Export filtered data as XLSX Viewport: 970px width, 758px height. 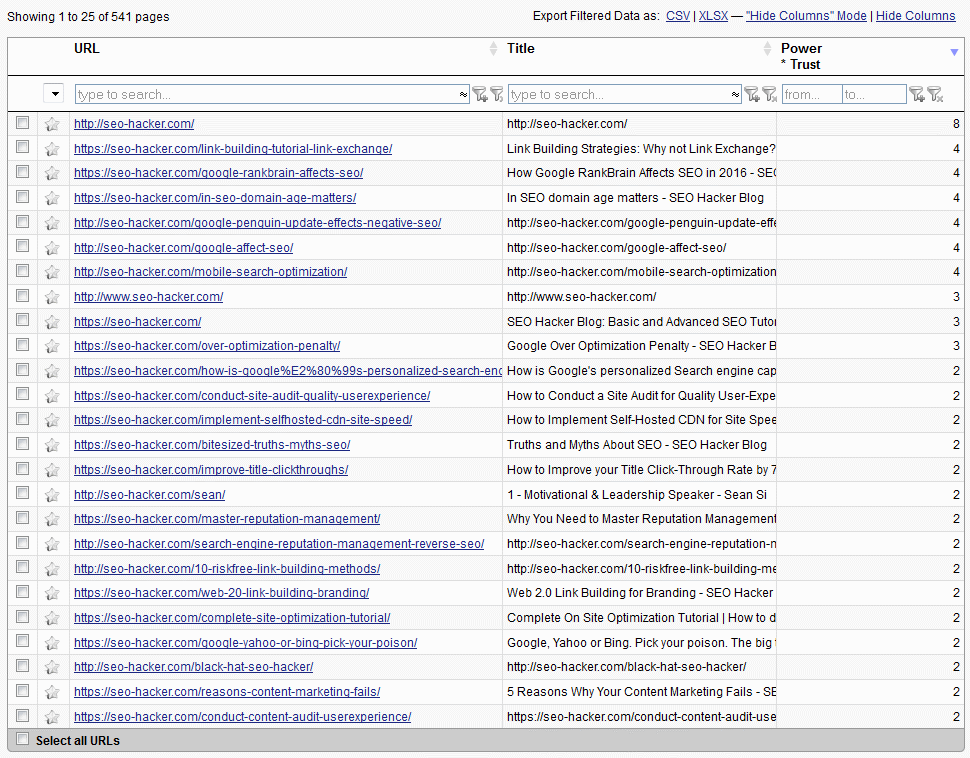713,16
